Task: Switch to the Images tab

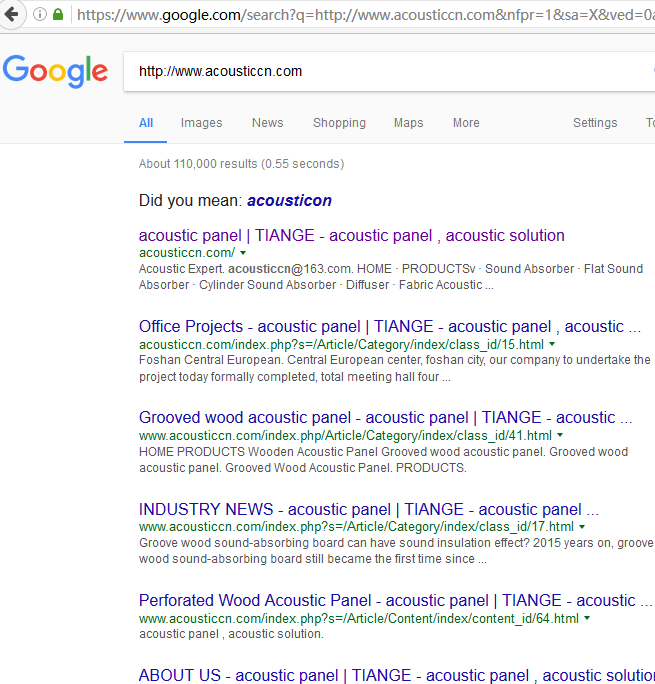Action: click(x=201, y=123)
